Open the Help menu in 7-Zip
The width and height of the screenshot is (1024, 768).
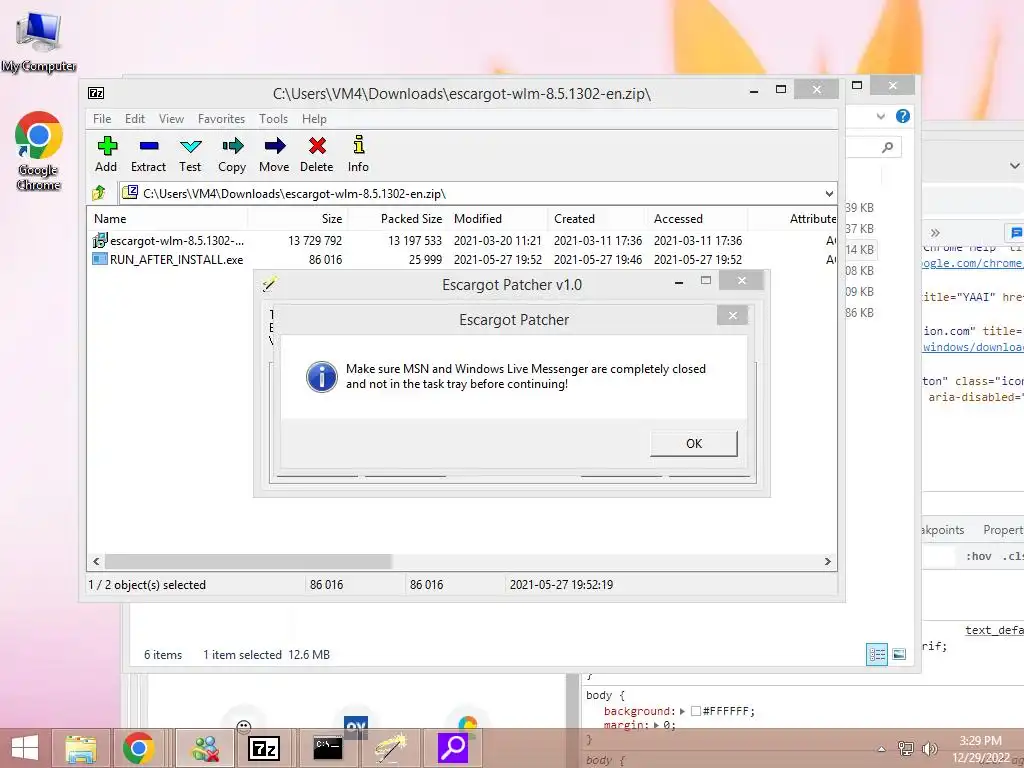coord(314,119)
